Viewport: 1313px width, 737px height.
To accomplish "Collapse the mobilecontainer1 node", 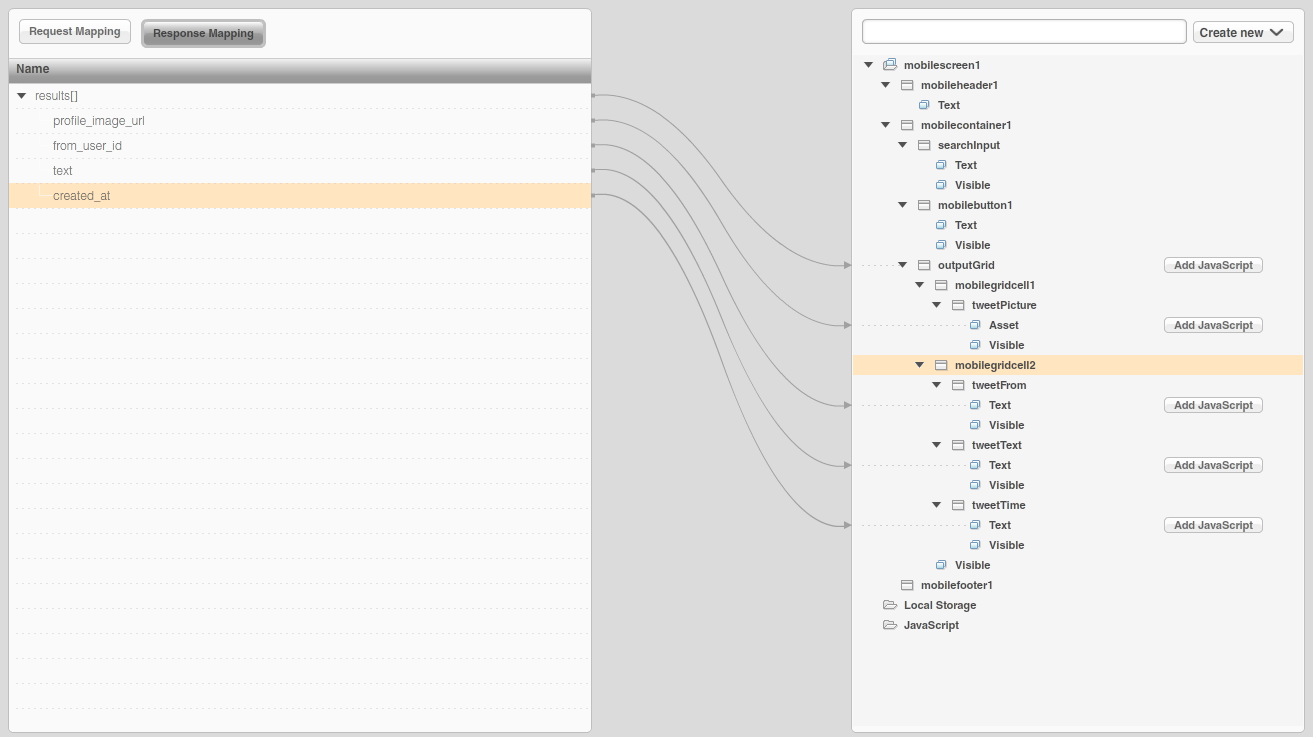I will pos(886,125).
